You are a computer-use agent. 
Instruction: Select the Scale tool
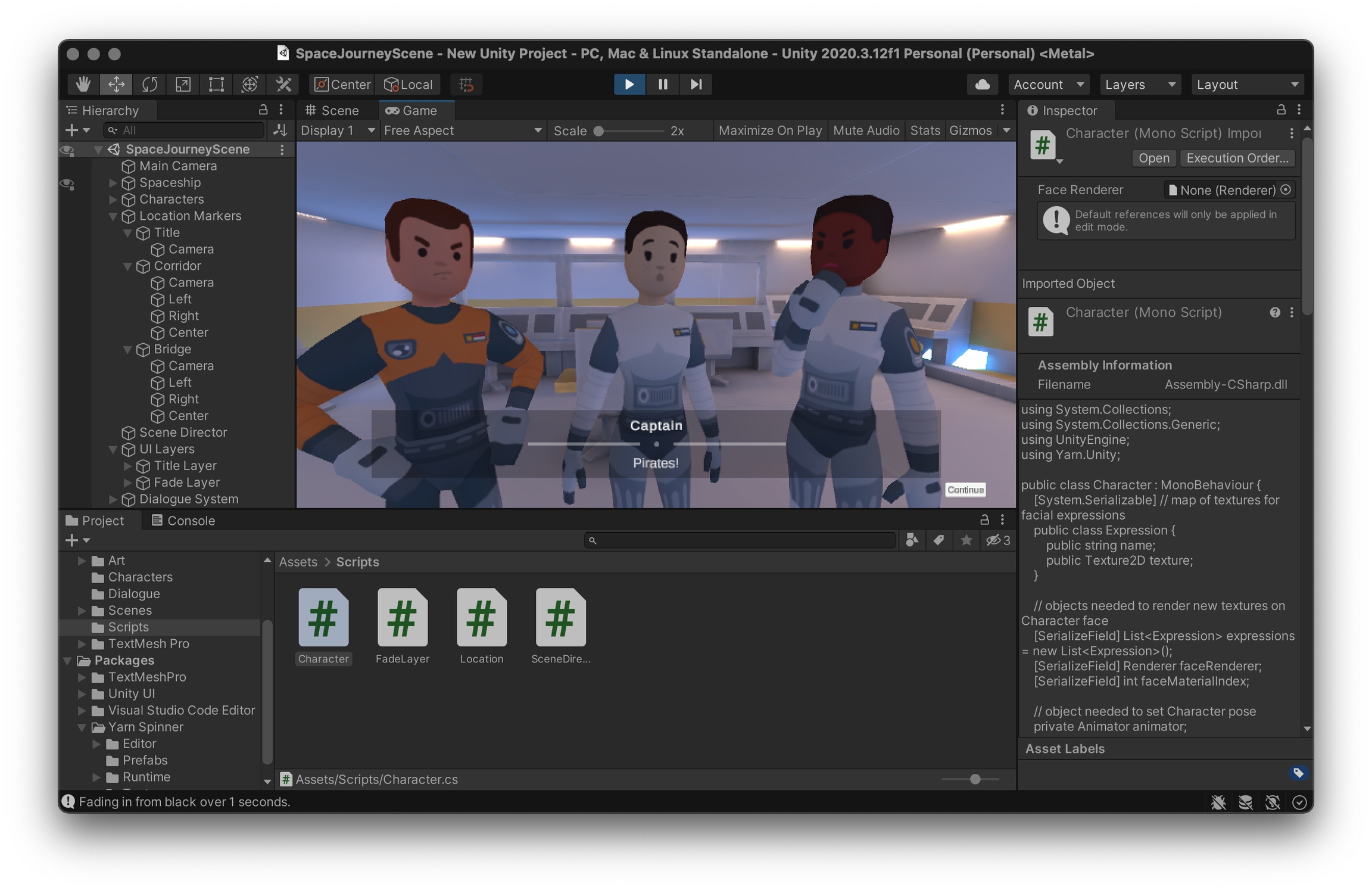point(183,84)
